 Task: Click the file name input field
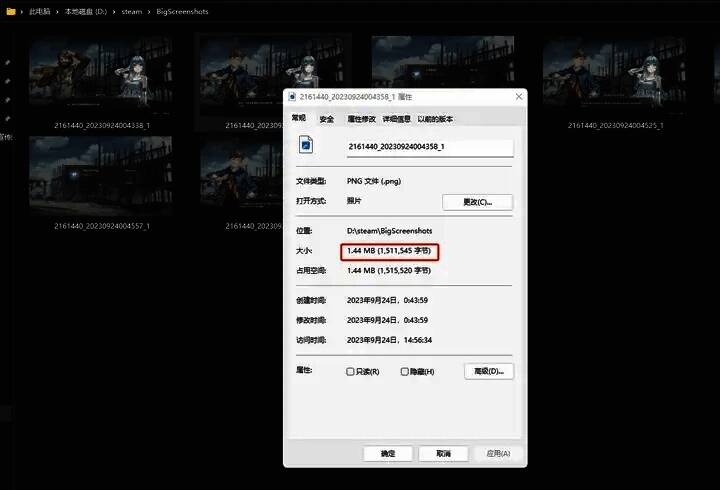tap(429, 146)
